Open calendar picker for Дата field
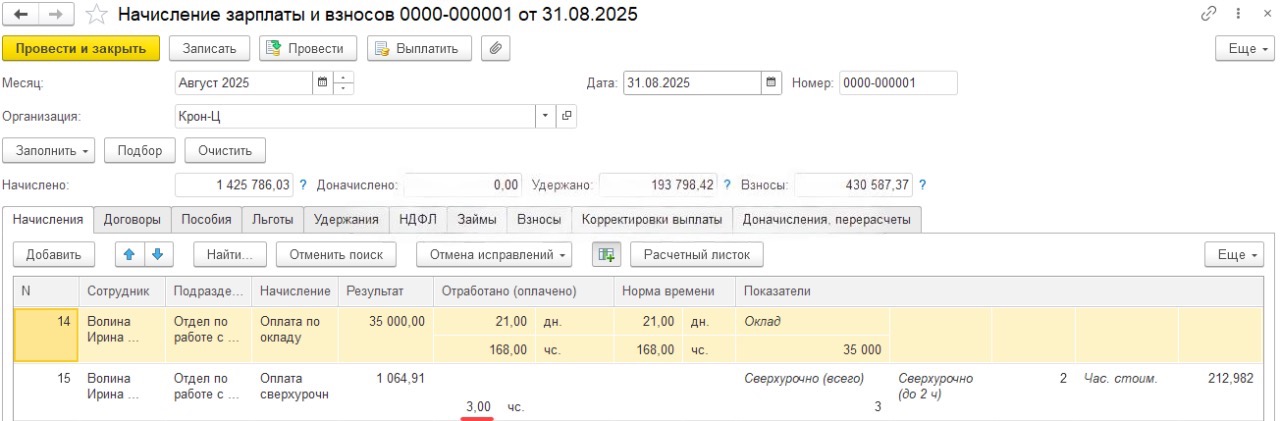This screenshot has height=421, width=1280. (x=771, y=83)
